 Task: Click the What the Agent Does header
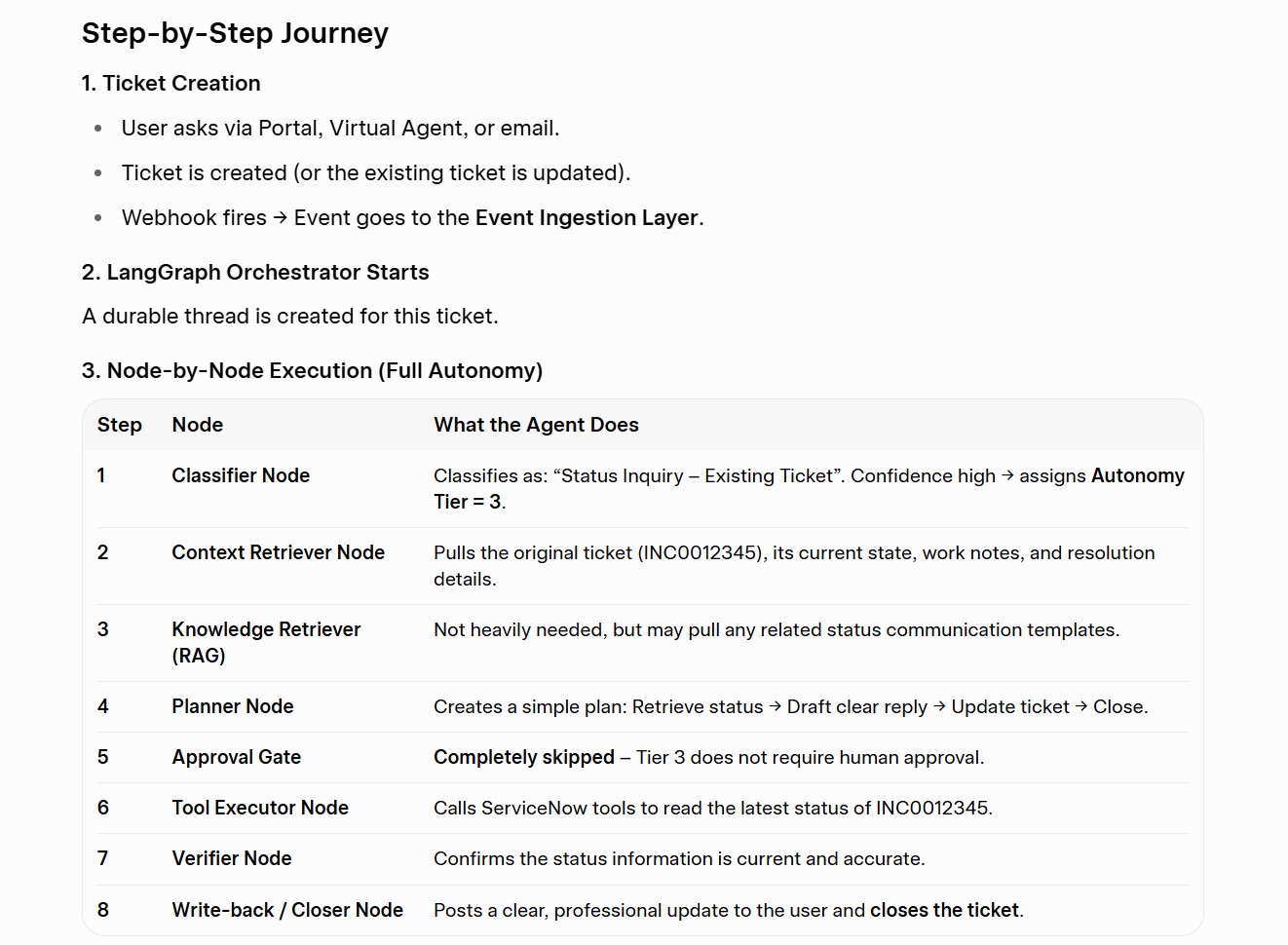(536, 425)
